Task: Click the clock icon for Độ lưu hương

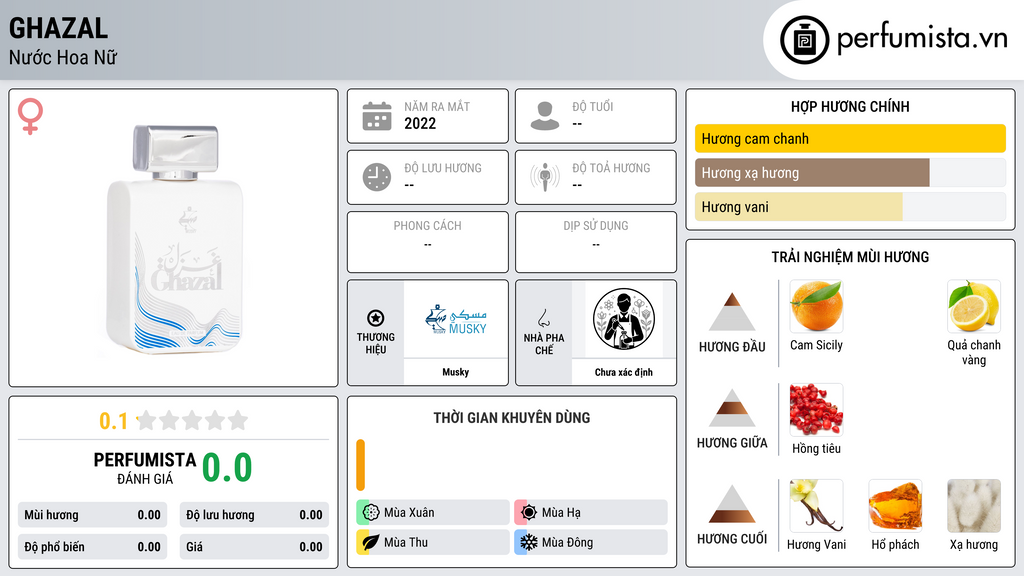Action: coord(377,177)
